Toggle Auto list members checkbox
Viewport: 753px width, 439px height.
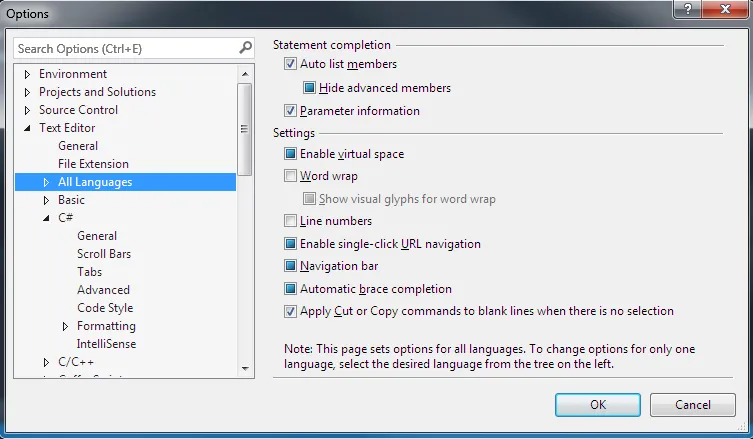pos(290,63)
